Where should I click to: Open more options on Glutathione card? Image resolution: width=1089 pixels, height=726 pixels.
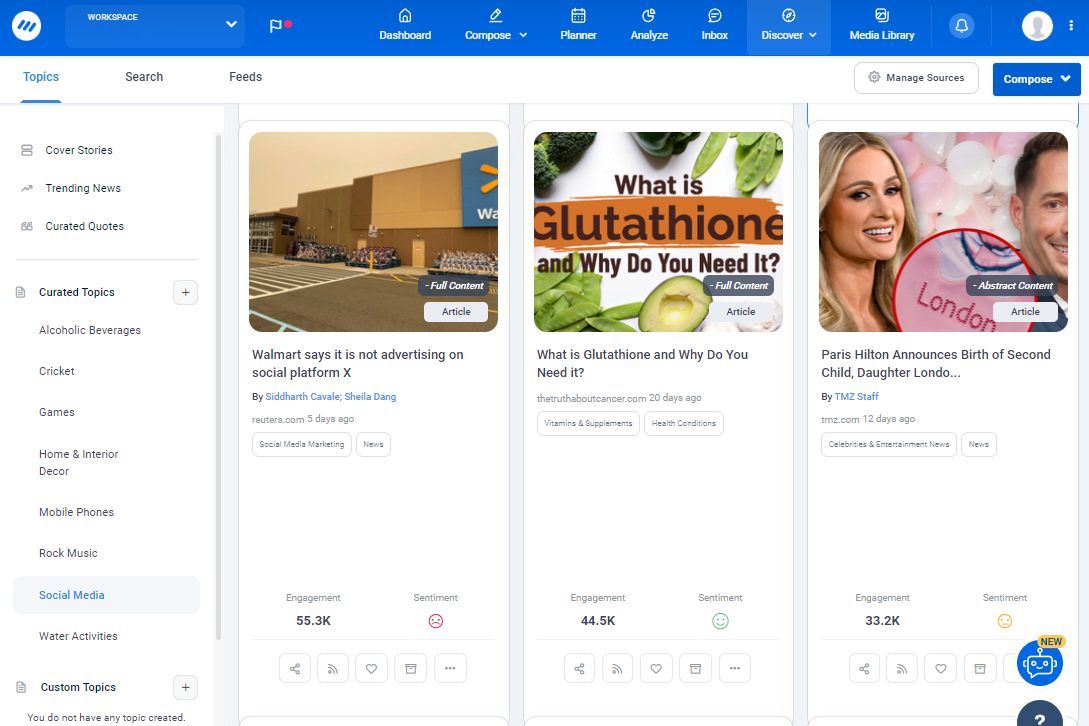coord(735,668)
